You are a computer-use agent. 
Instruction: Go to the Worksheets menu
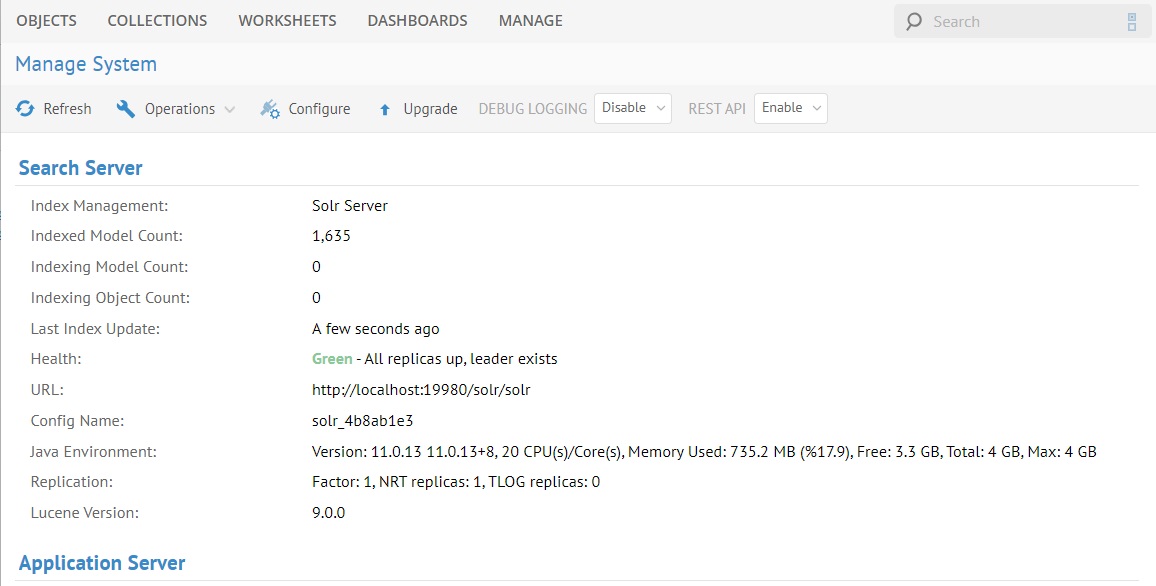click(287, 20)
